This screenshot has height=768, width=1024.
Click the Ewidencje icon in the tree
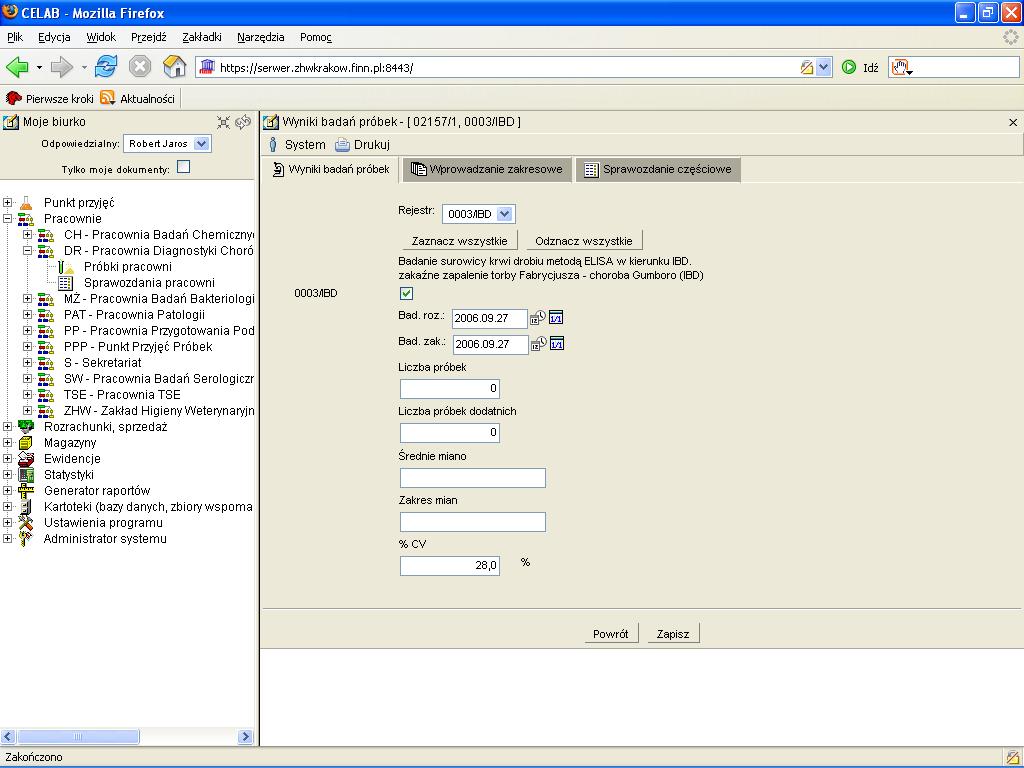(x=25, y=458)
